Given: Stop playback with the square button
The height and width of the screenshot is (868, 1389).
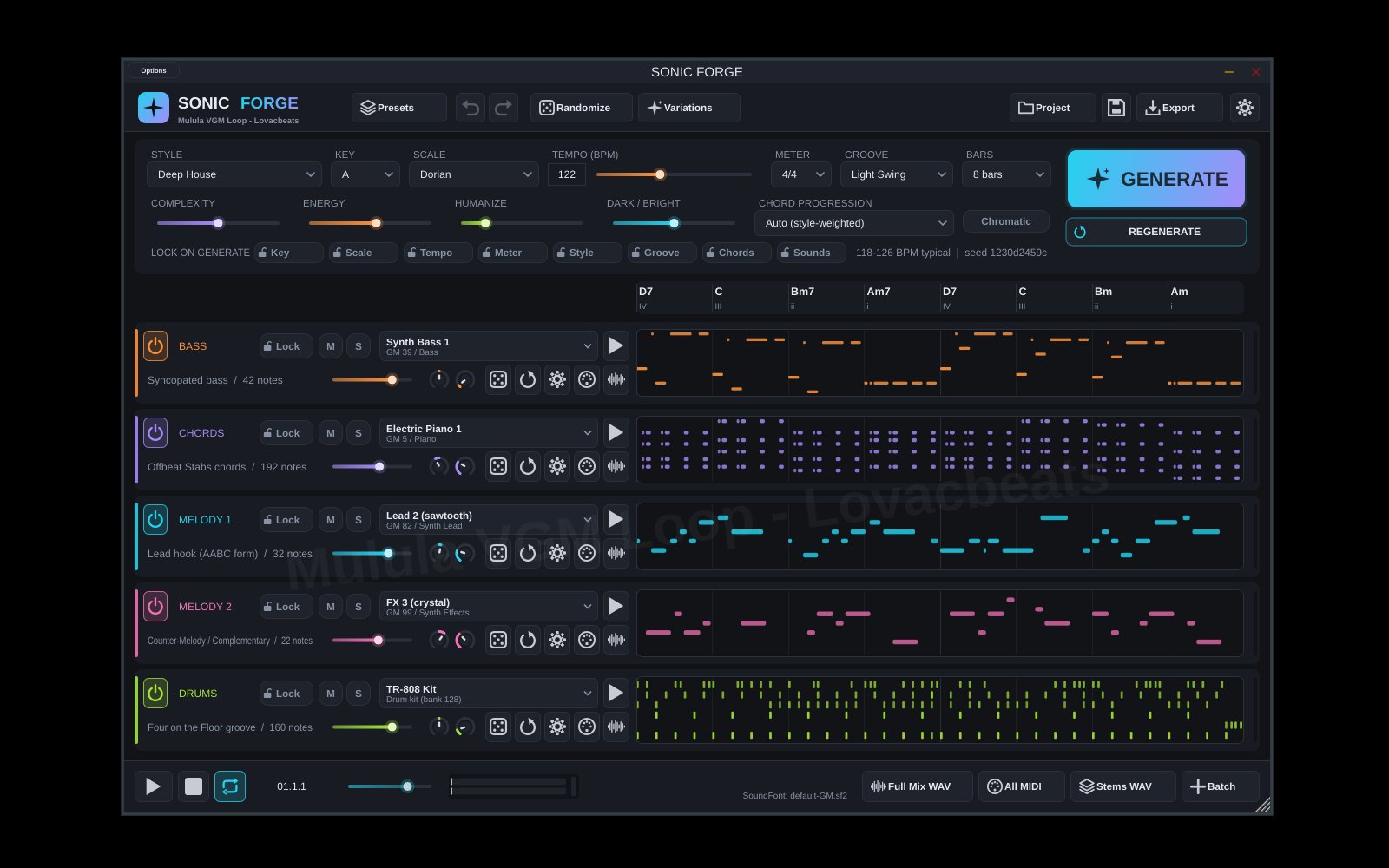Looking at the screenshot, I should tap(194, 786).
